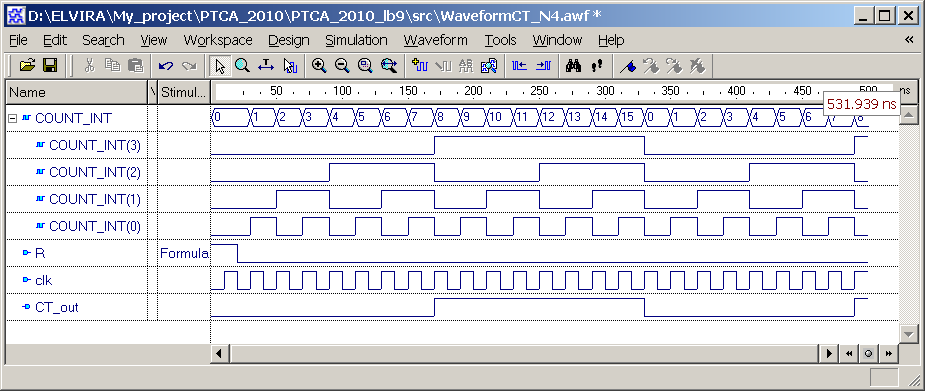Zoom in with the plus magnifier
Image resolution: width=925 pixels, height=391 pixels.
[319, 65]
